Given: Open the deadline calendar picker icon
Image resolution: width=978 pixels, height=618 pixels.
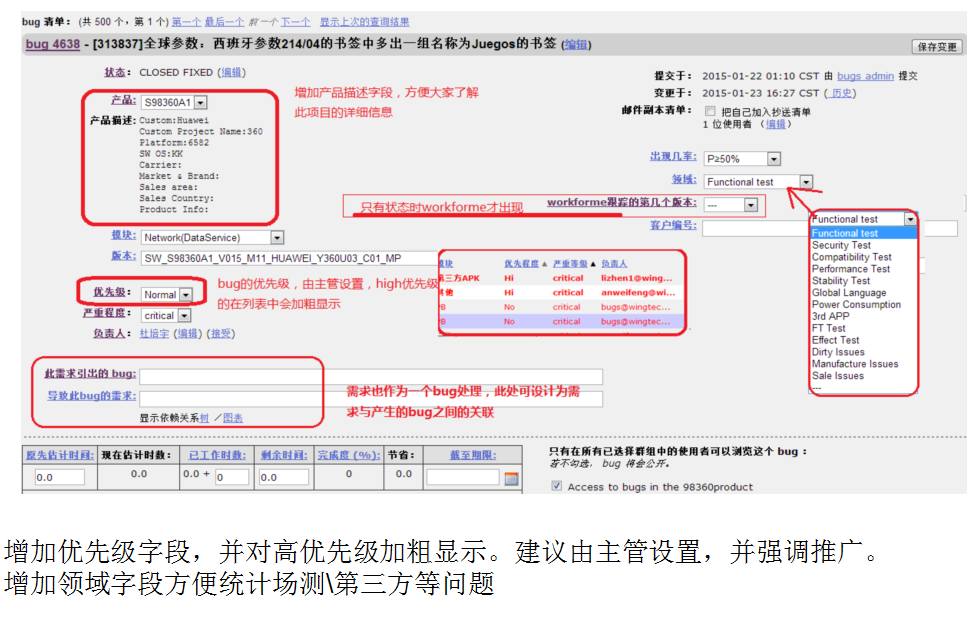Looking at the screenshot, I should coord(511,478).
